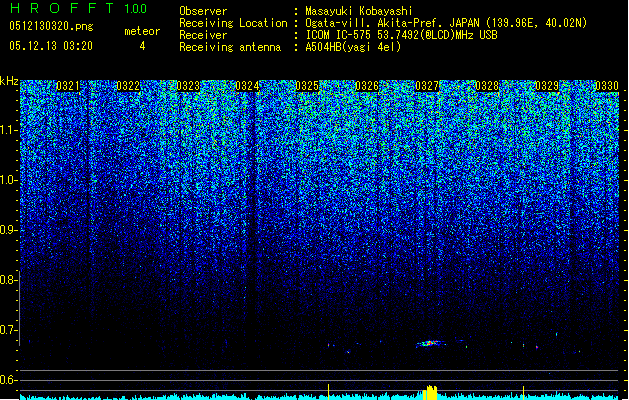This screenshot has width=629, height=400.
Task: Select the filename 0512130320.png
Action: coord(51,26)
